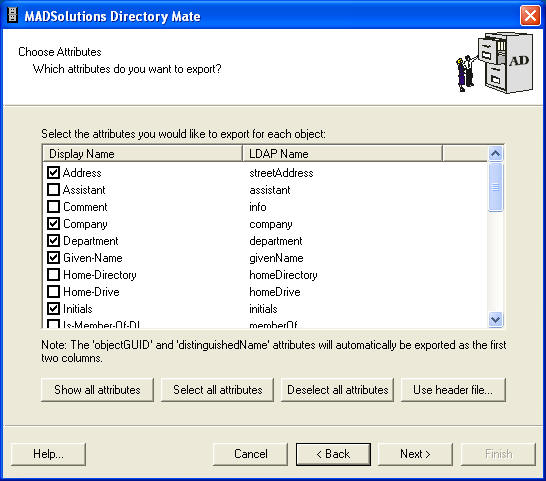Click the AD filing cabinet wizard graphic
Image resolution: width=546 pixels, height=481 pixels.
point(494,63)
